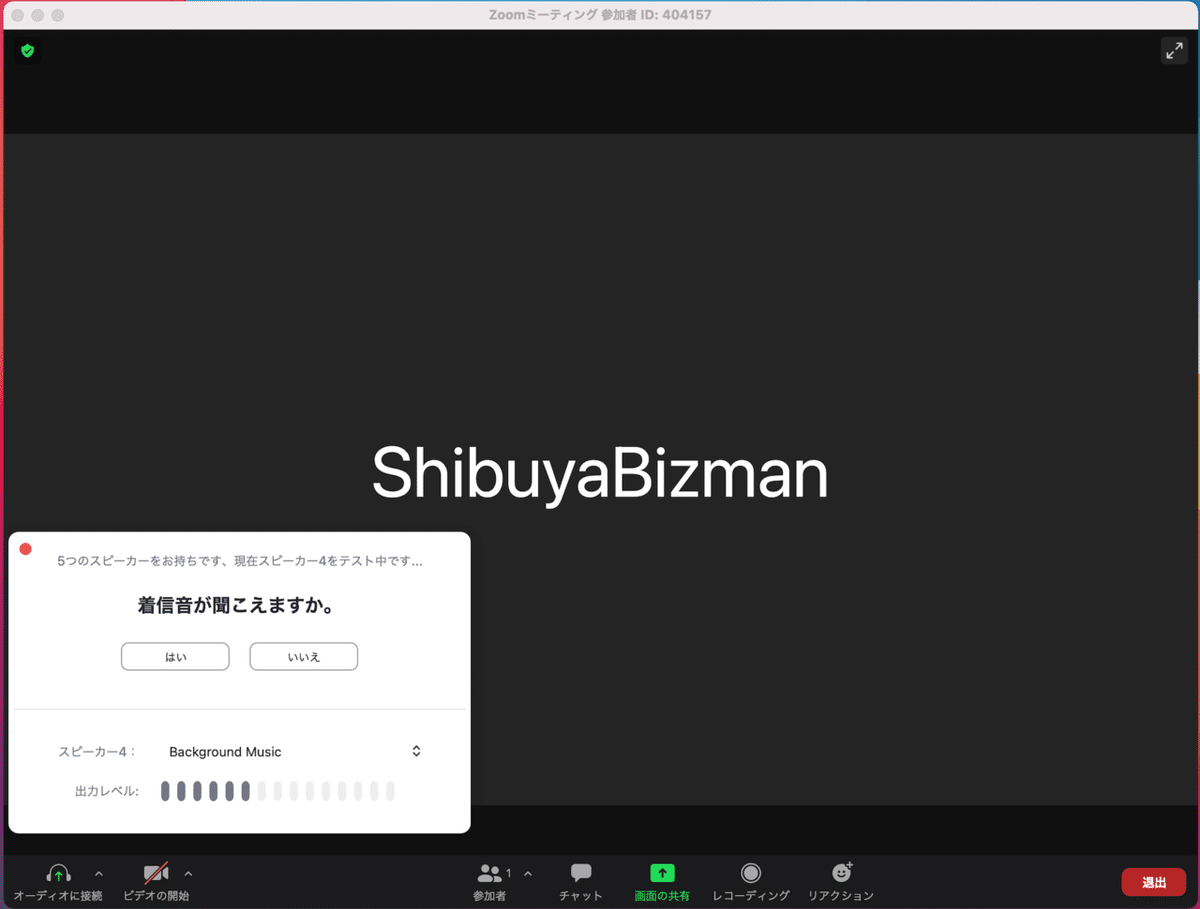
Task: Close the speaker test popup with red dot
Action: click(x=26, y=549)
